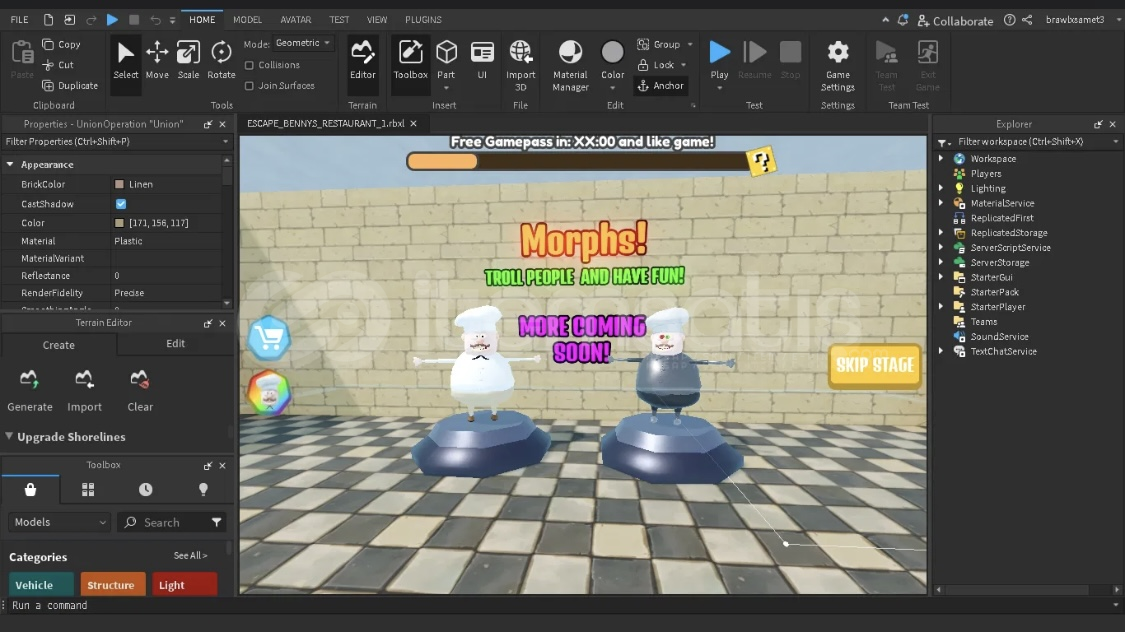1125x632 pixels.
Task: Open Game Settings
Action: click(838, 65)
